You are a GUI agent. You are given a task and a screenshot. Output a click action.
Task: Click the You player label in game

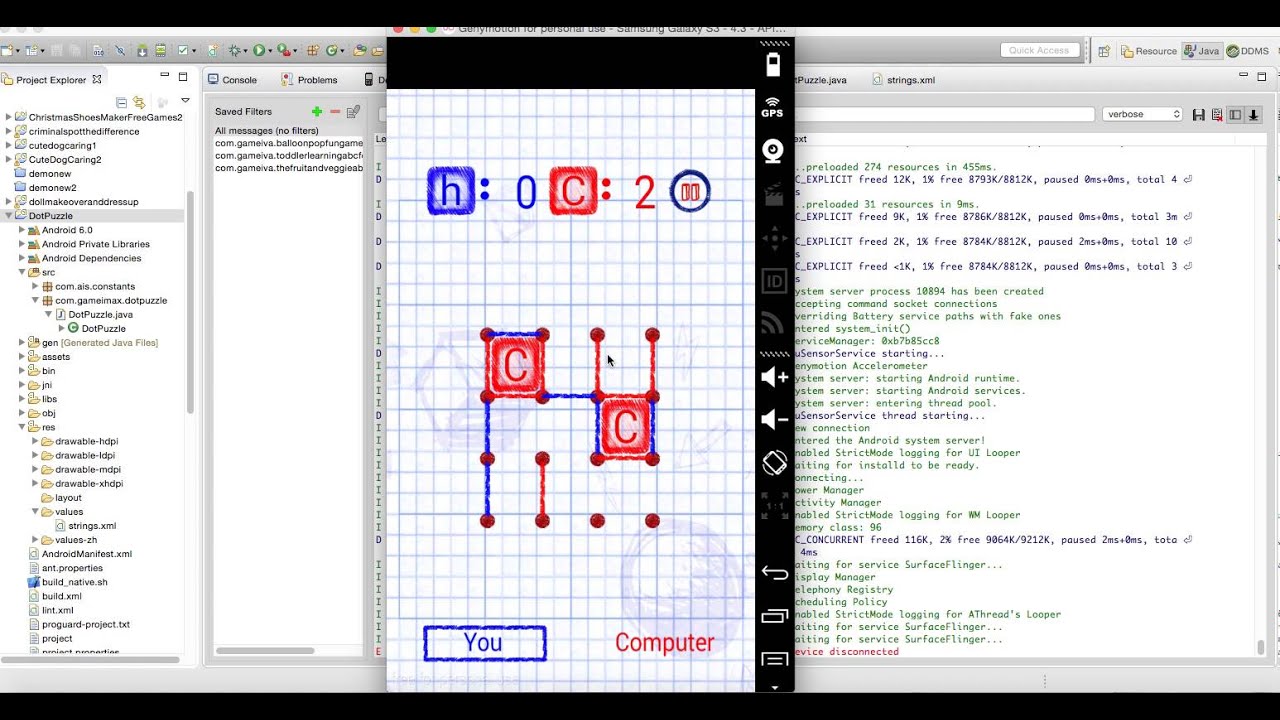click(x=484, y=643)
